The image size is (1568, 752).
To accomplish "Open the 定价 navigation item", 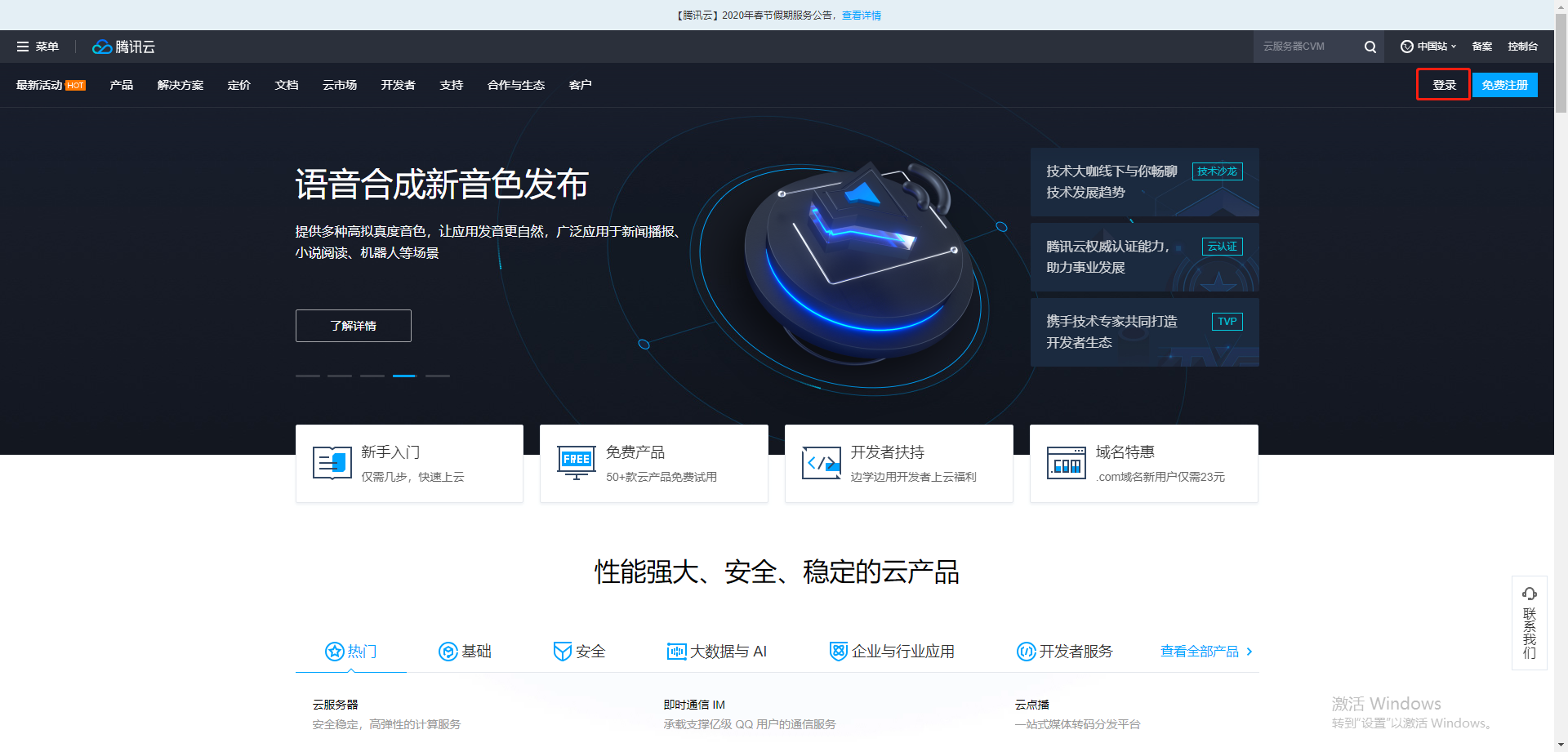I will coord(239,85).
